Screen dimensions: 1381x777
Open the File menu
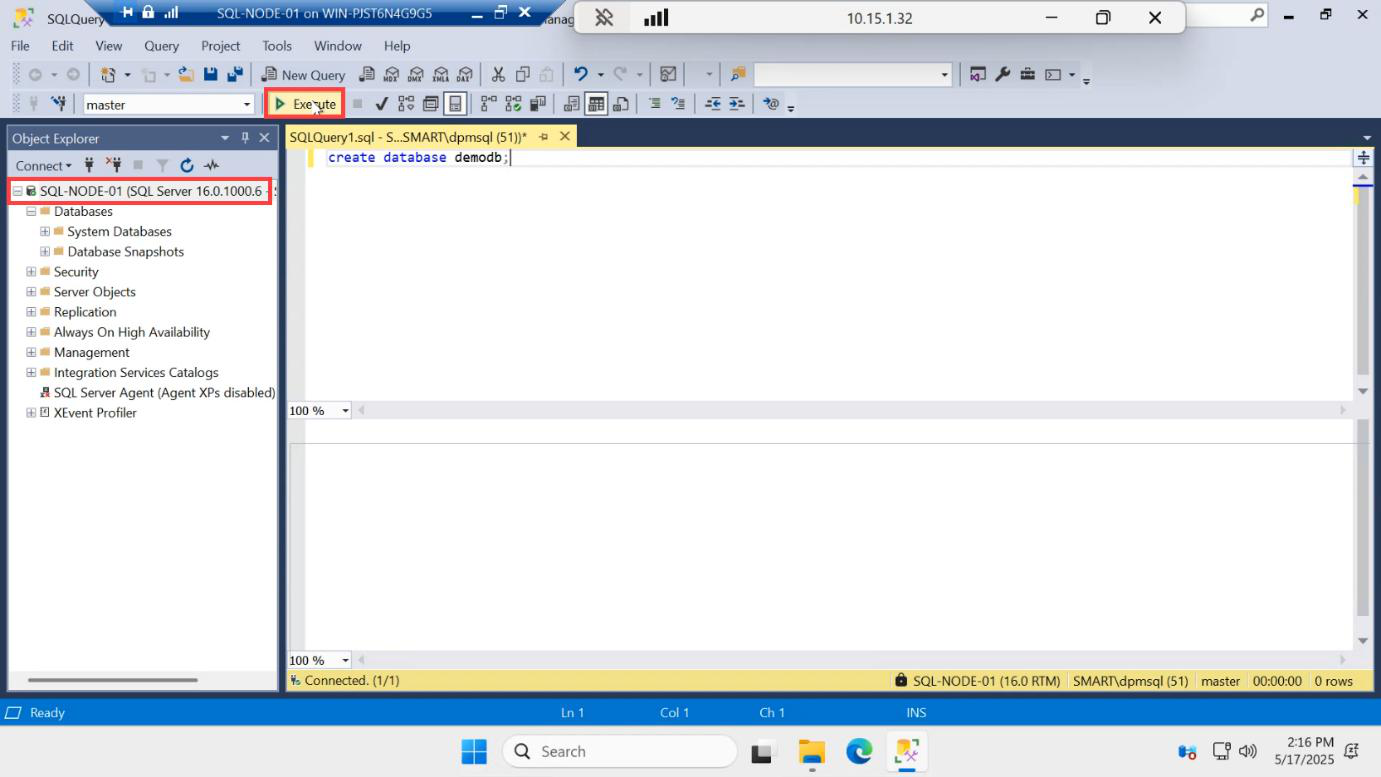20,46
